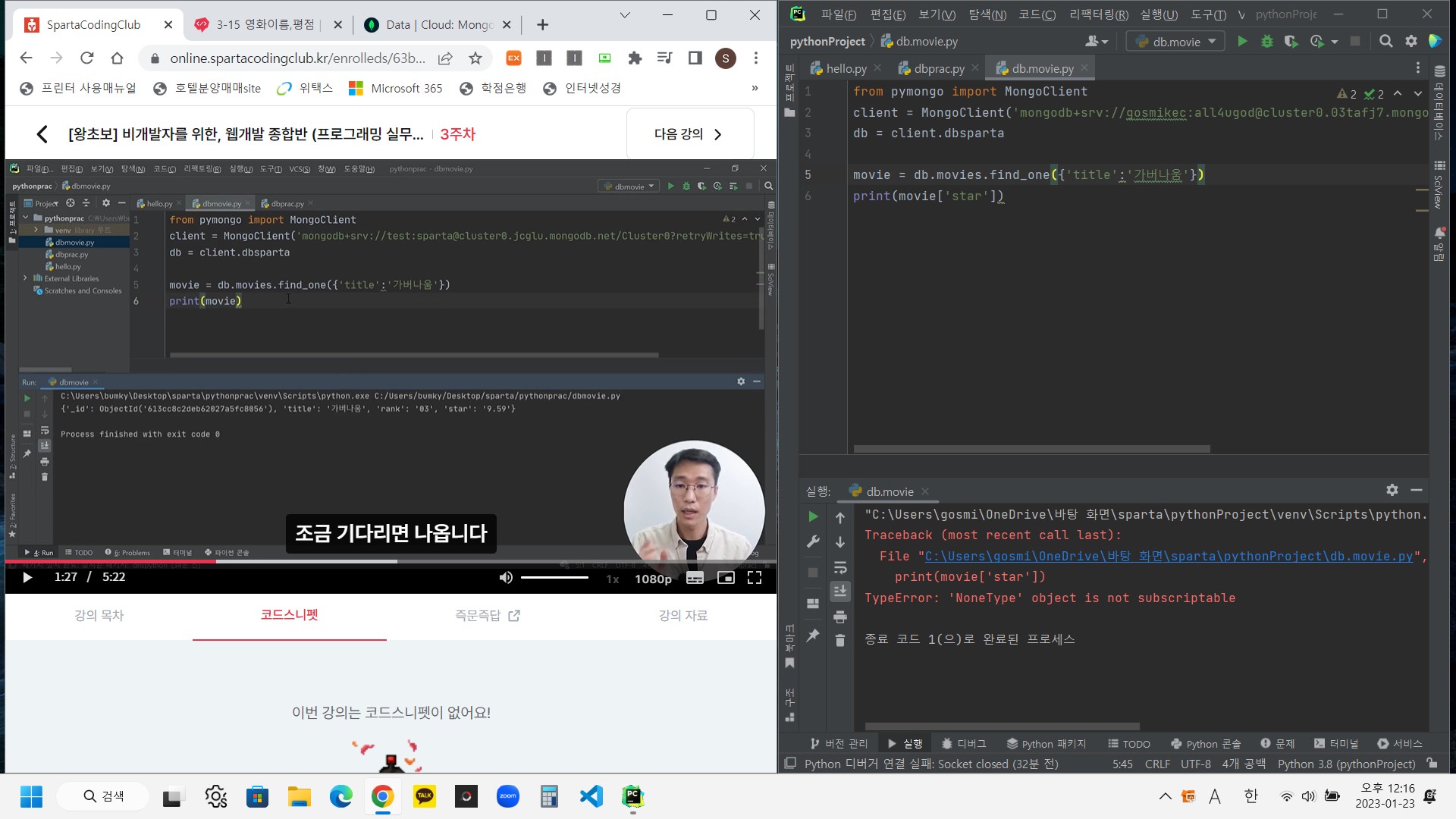Open the 파일(F) menu in PyCharm
1456x819 pixels.
(838, 14)
